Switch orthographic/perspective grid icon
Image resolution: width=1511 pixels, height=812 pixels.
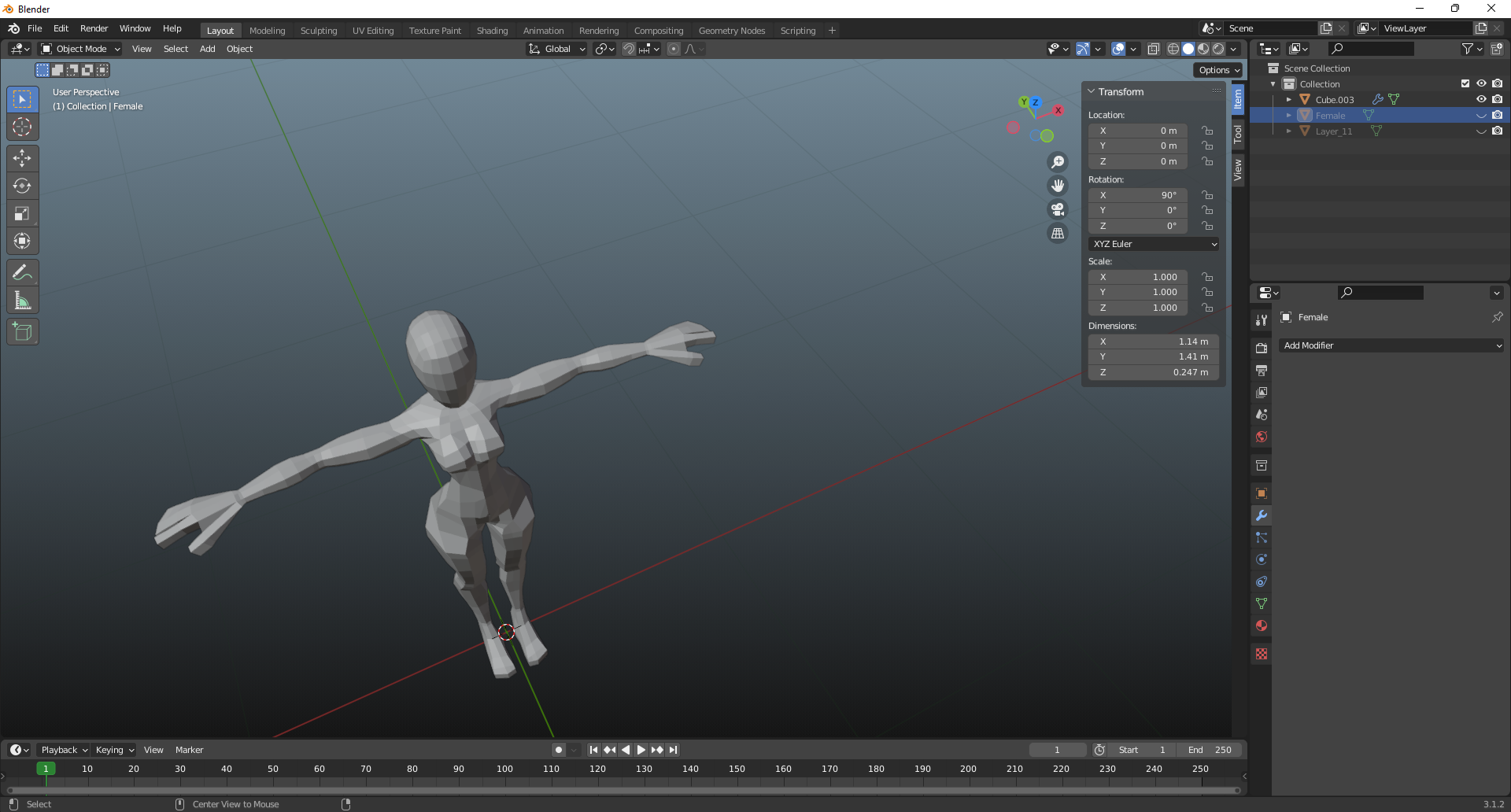tap(1058, 233)
